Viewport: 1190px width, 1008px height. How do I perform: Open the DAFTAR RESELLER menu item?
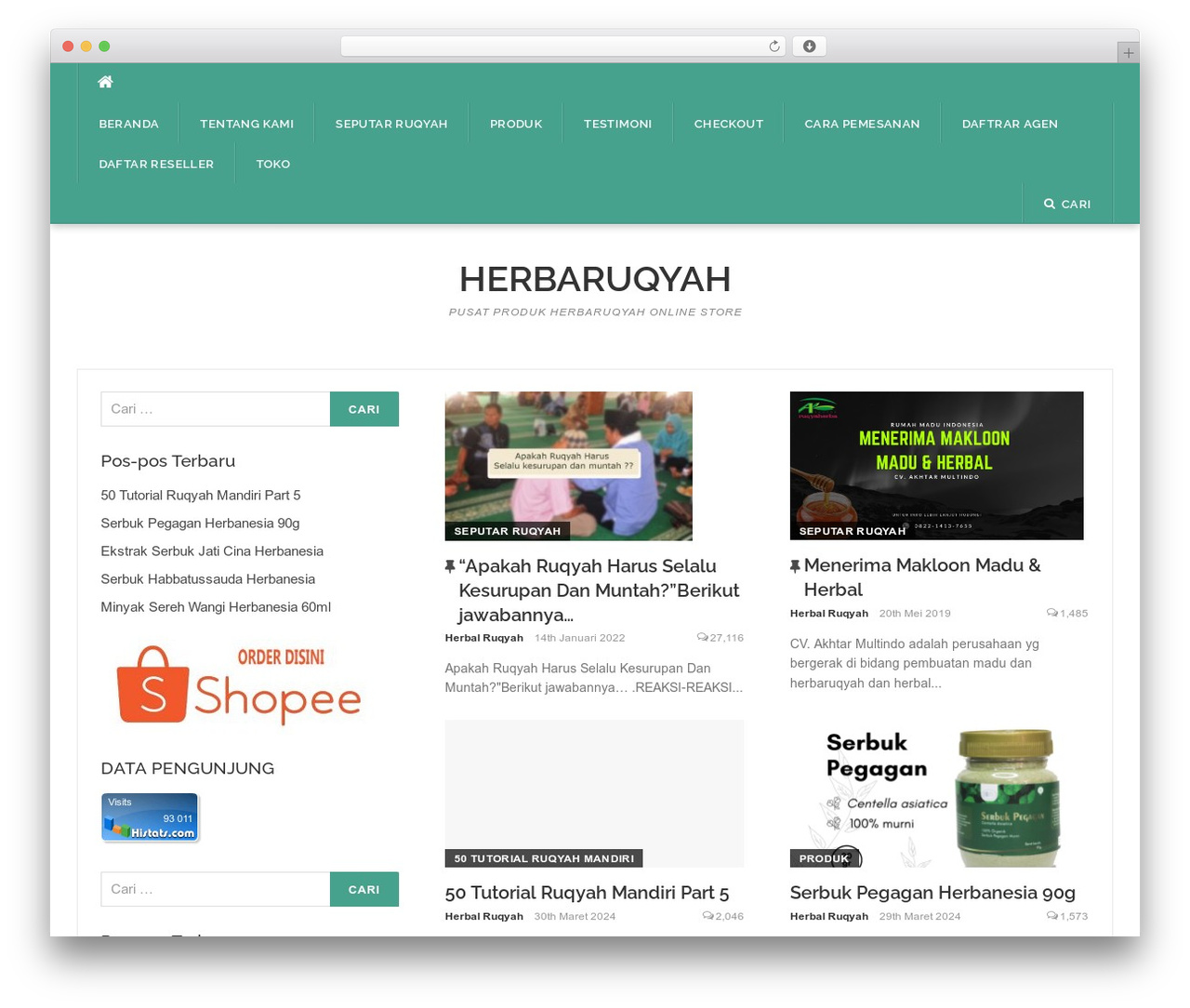coord(156,164)
